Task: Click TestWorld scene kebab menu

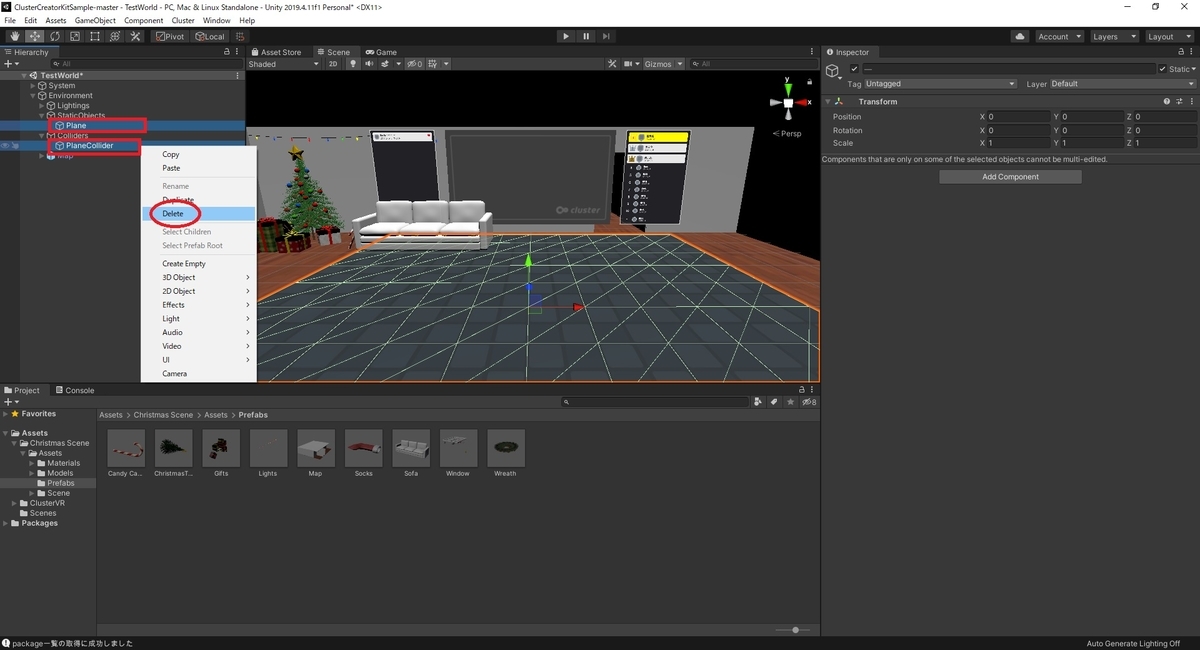Action: tap(237, 75)
